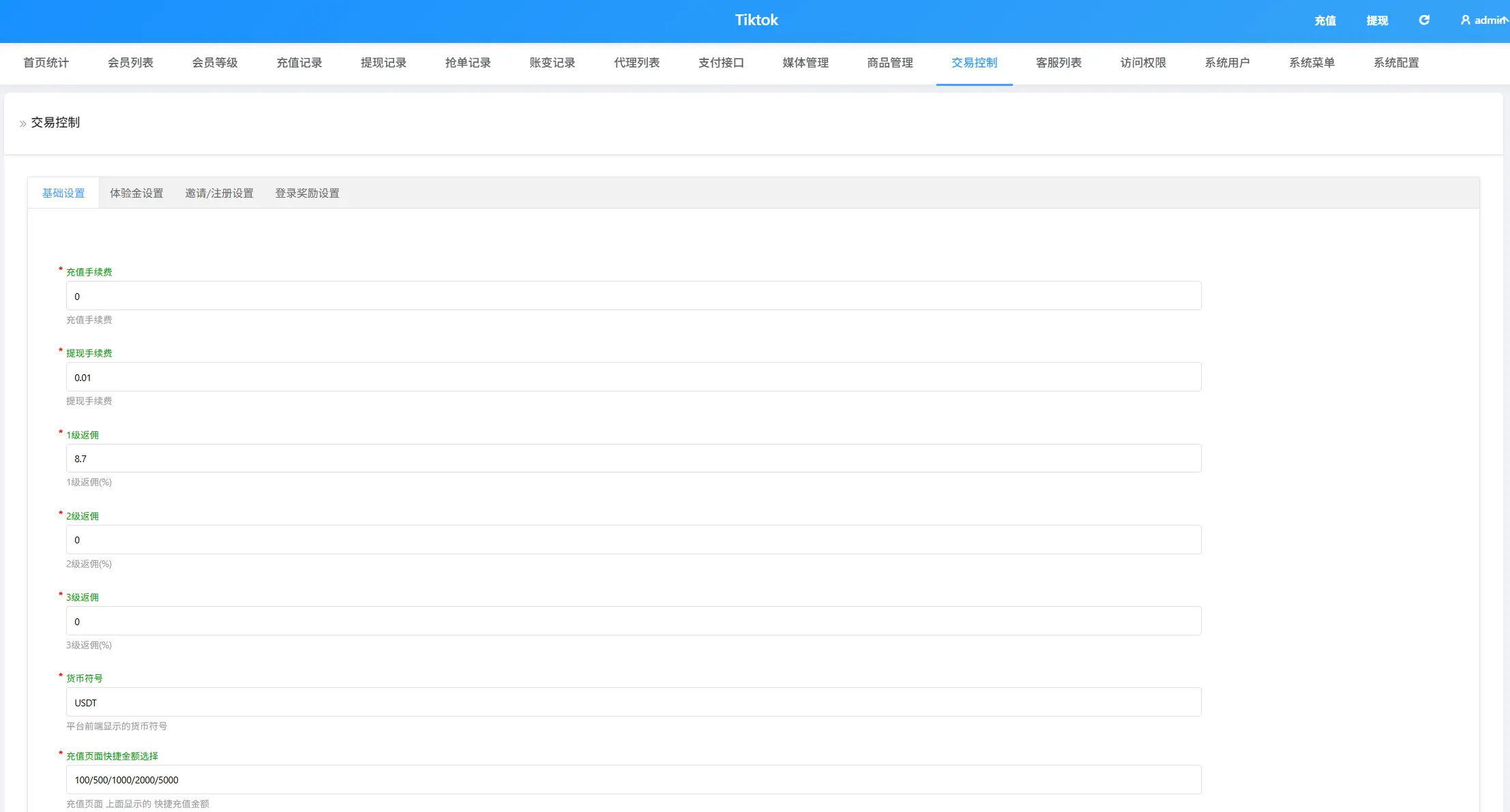Select the 交易控制 menu item

(x=975, y=63)
